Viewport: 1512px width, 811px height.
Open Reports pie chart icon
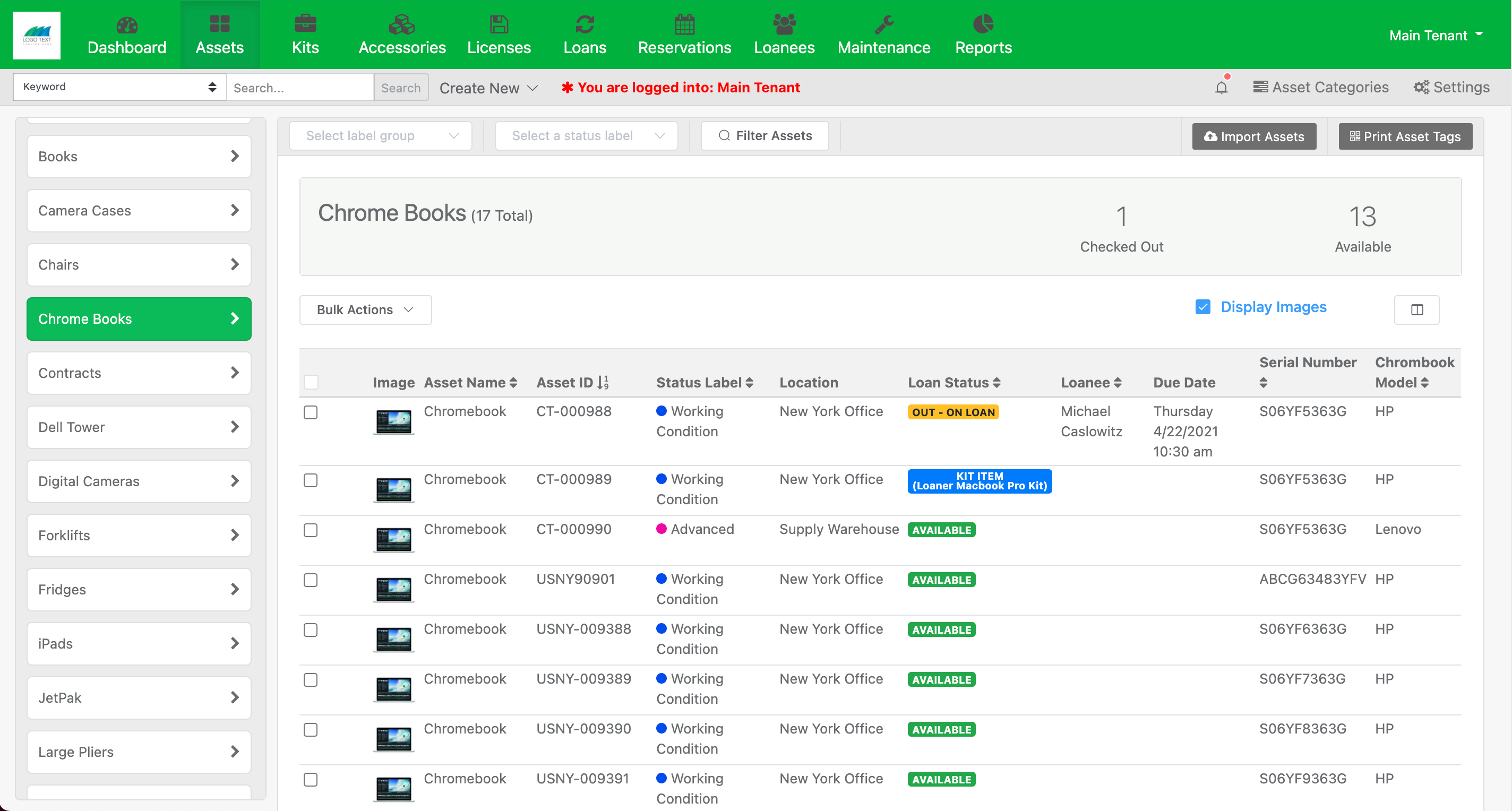point(983,24)
